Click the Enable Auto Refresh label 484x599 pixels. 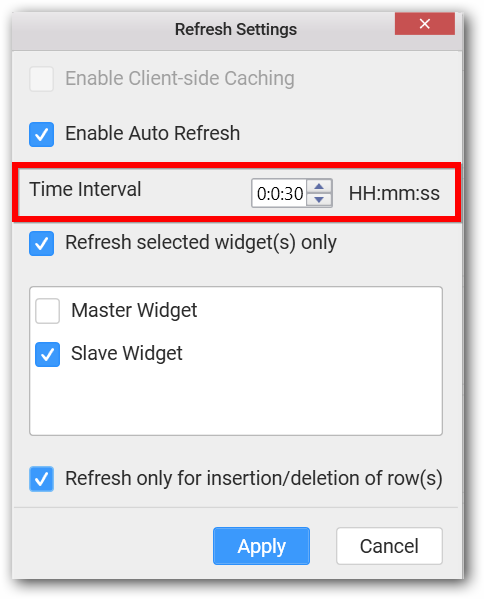pyautogui.click(x=152, y=133)
